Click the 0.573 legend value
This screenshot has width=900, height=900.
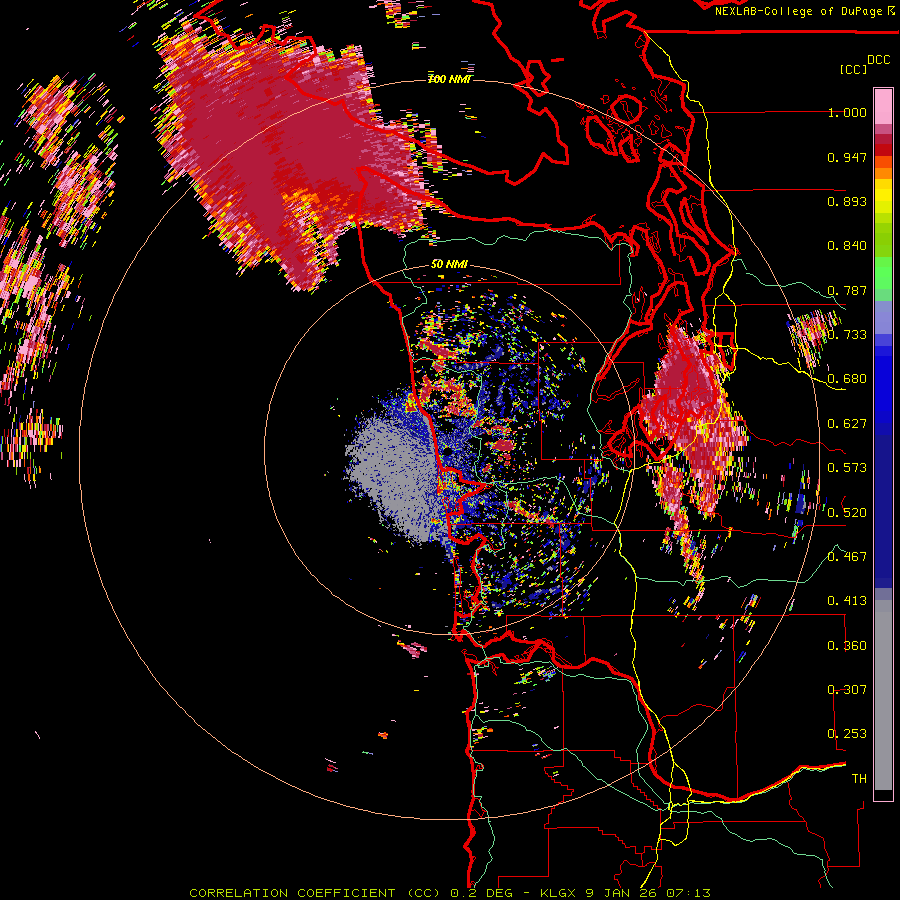(x=847, y=468)
